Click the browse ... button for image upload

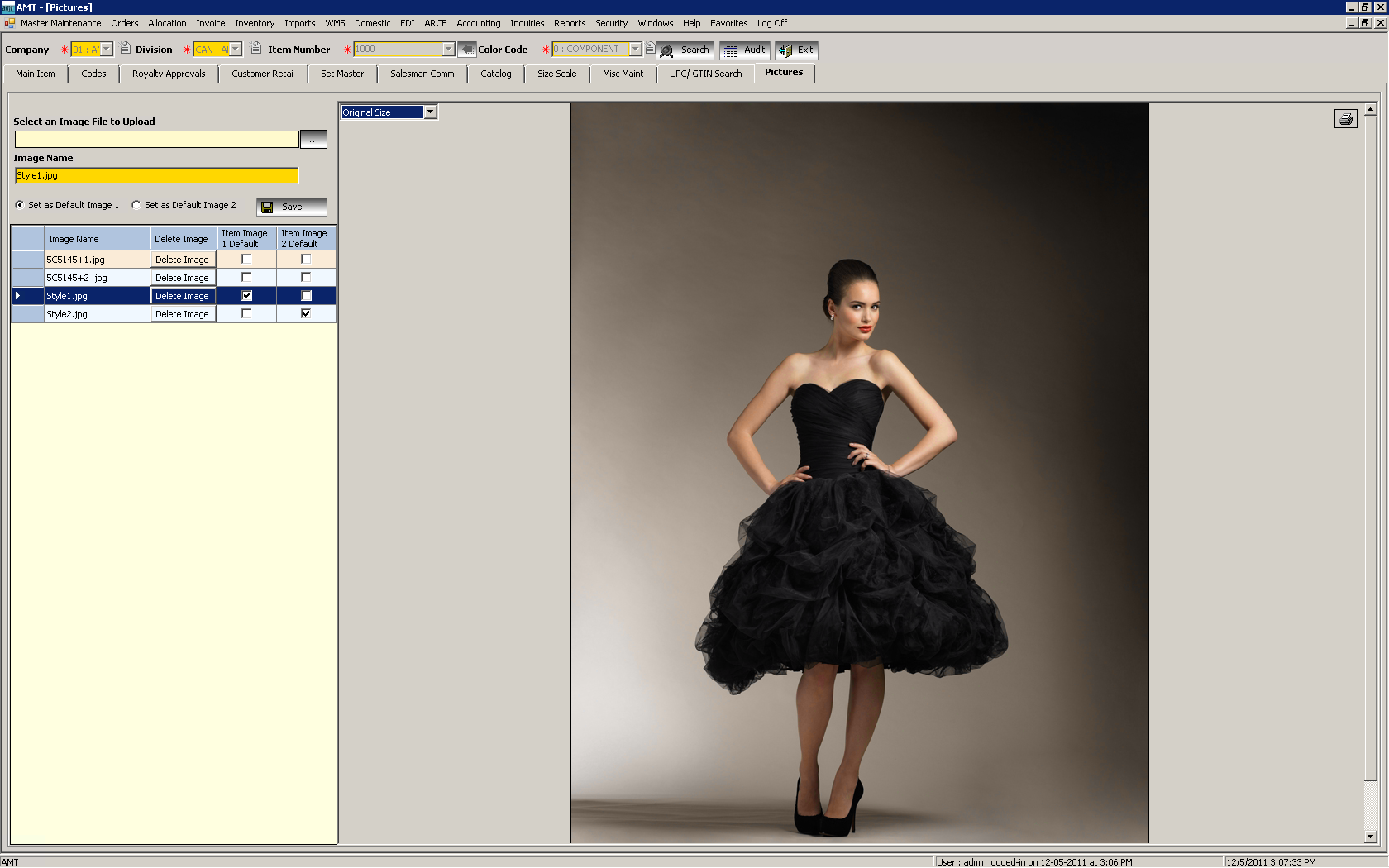pos(313,139)
